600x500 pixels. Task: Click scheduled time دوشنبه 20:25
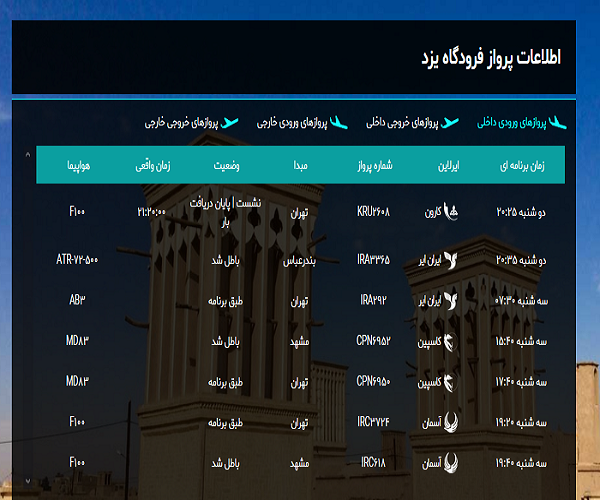pos(521,212)
